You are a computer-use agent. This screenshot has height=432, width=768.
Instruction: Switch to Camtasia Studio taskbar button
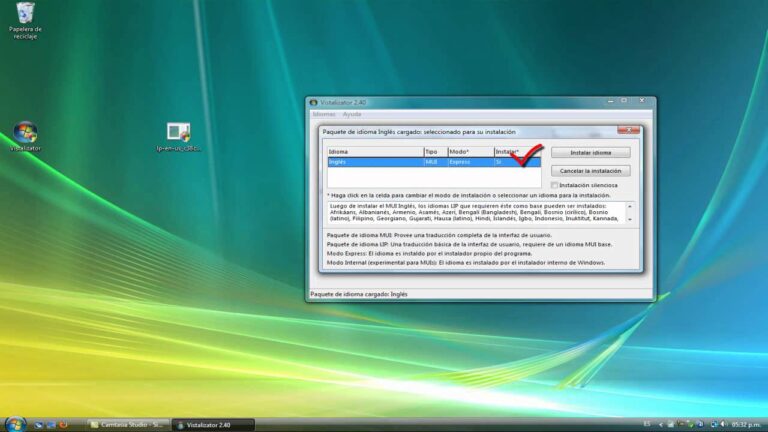point(128,424)
